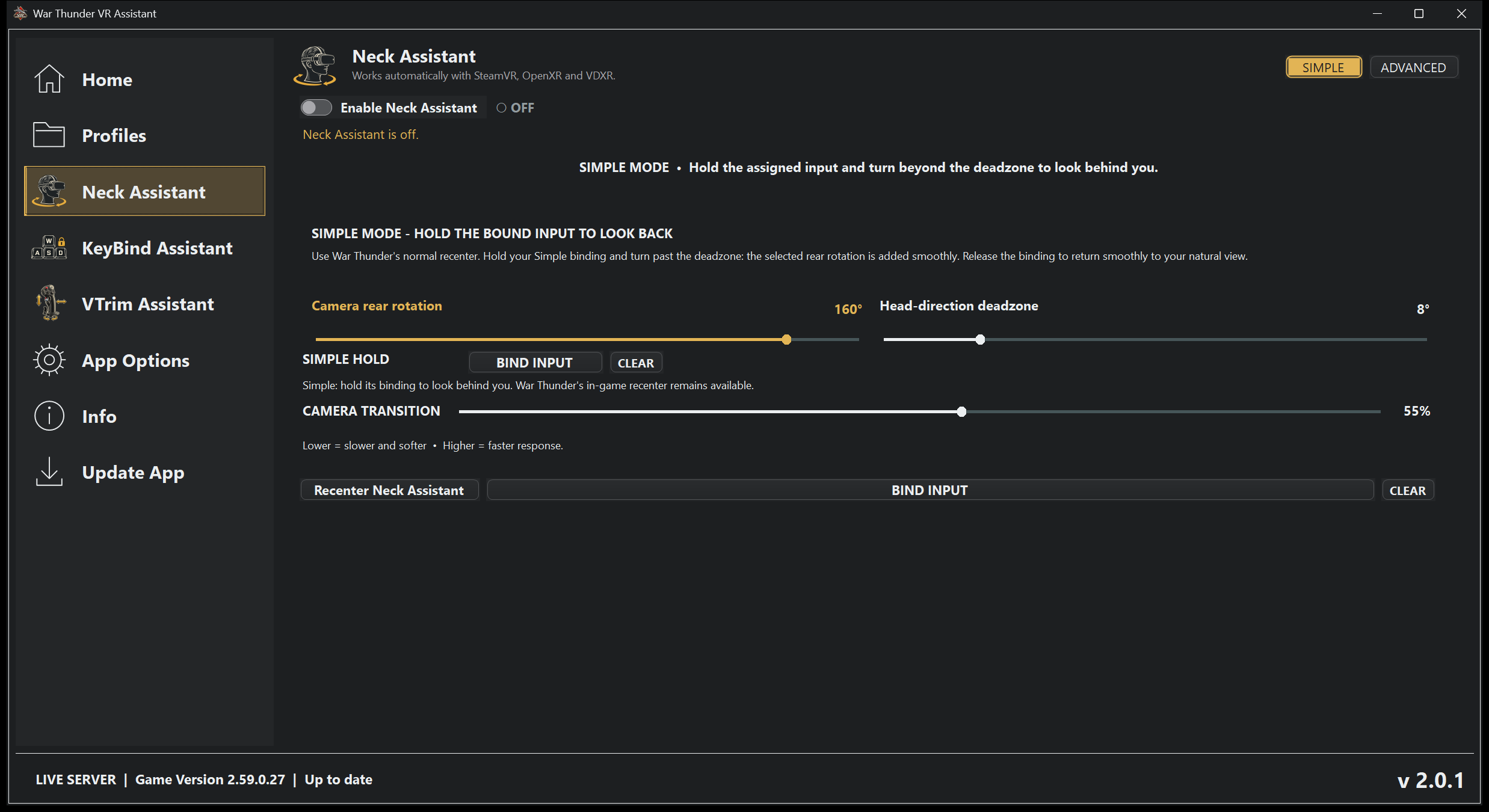Open Update App section
Viewport: 1489px width, 812px height.
point(144,472)
